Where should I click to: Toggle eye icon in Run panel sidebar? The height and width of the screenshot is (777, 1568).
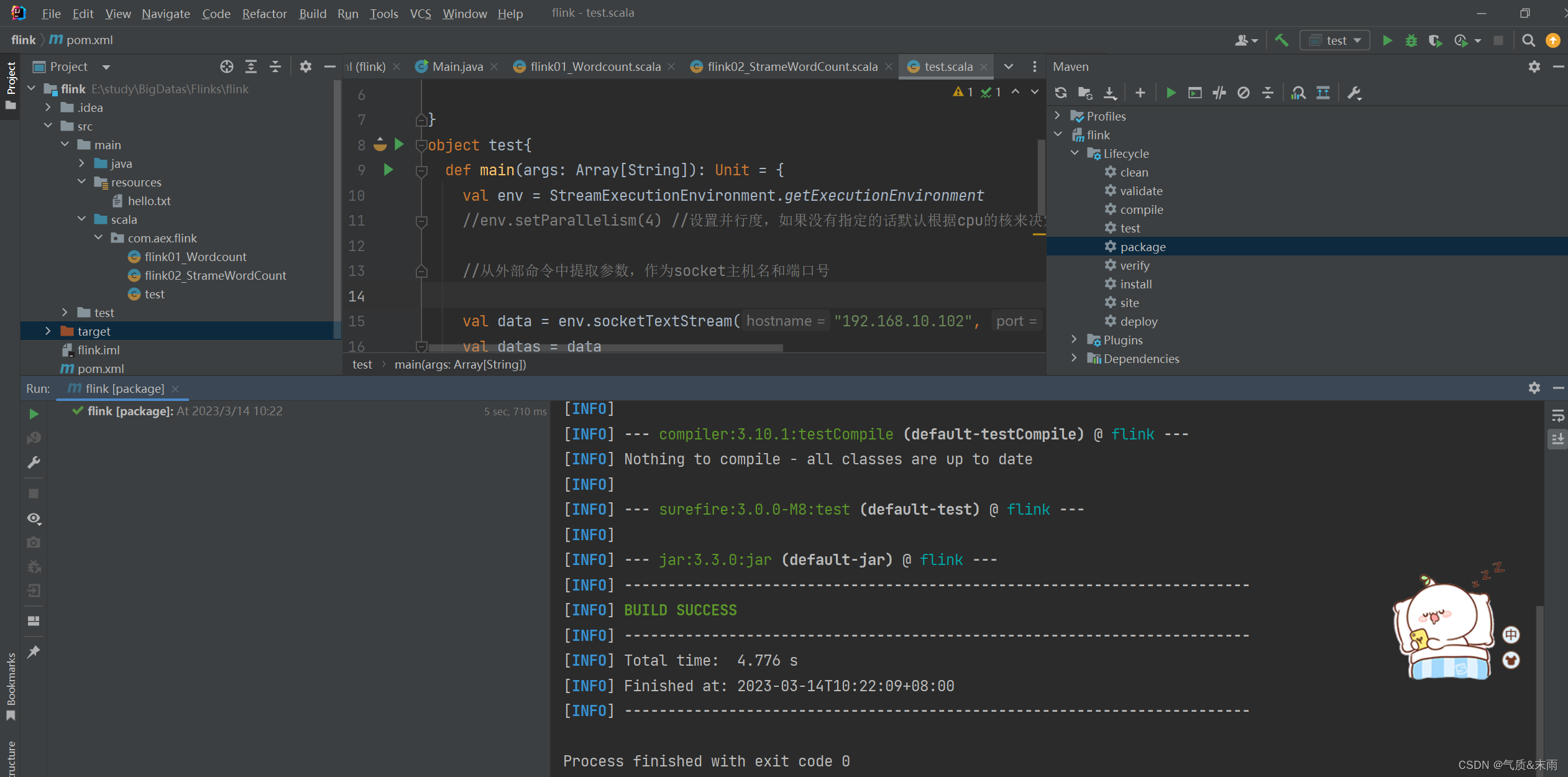pos(34,518)
